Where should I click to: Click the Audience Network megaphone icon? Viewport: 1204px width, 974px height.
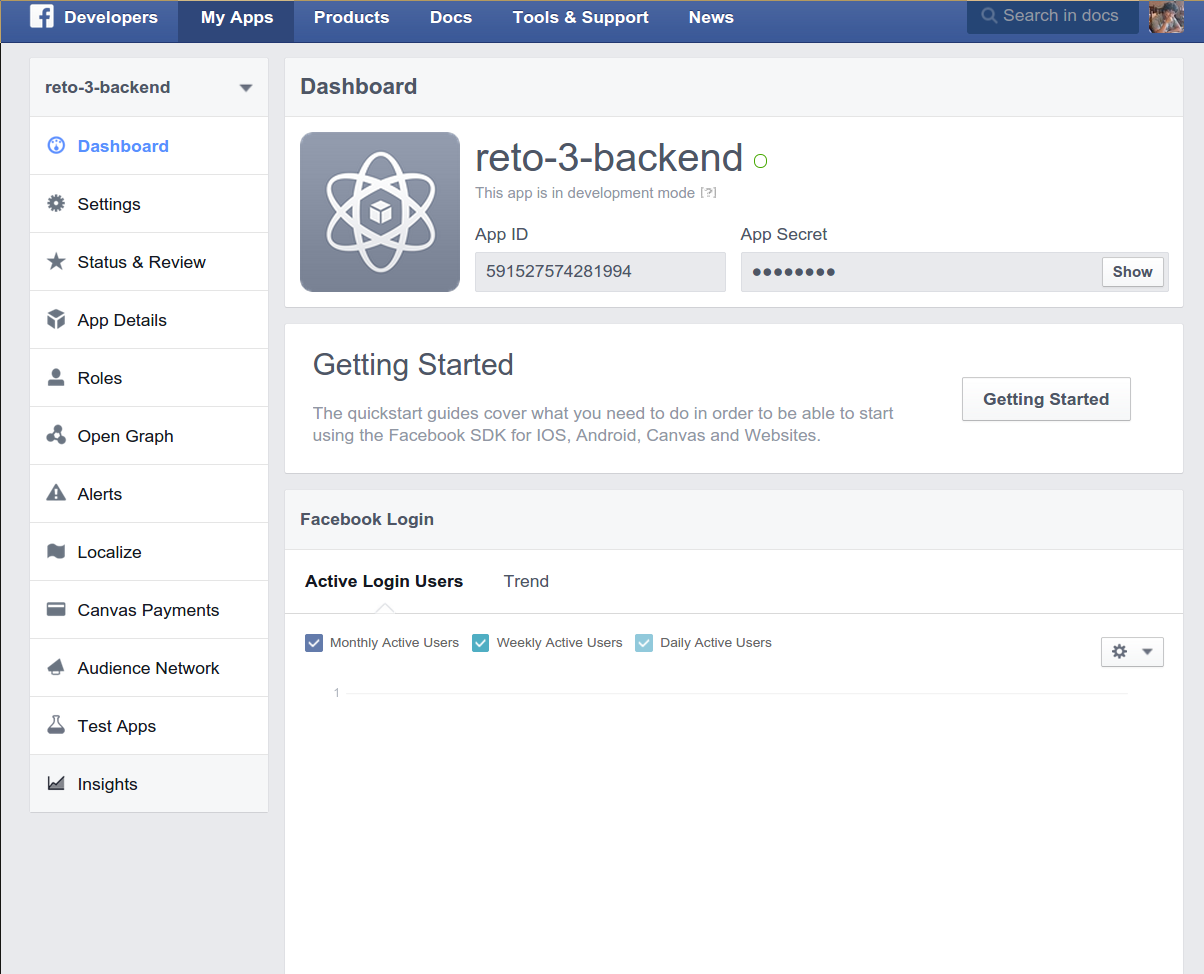pos(56,667)
